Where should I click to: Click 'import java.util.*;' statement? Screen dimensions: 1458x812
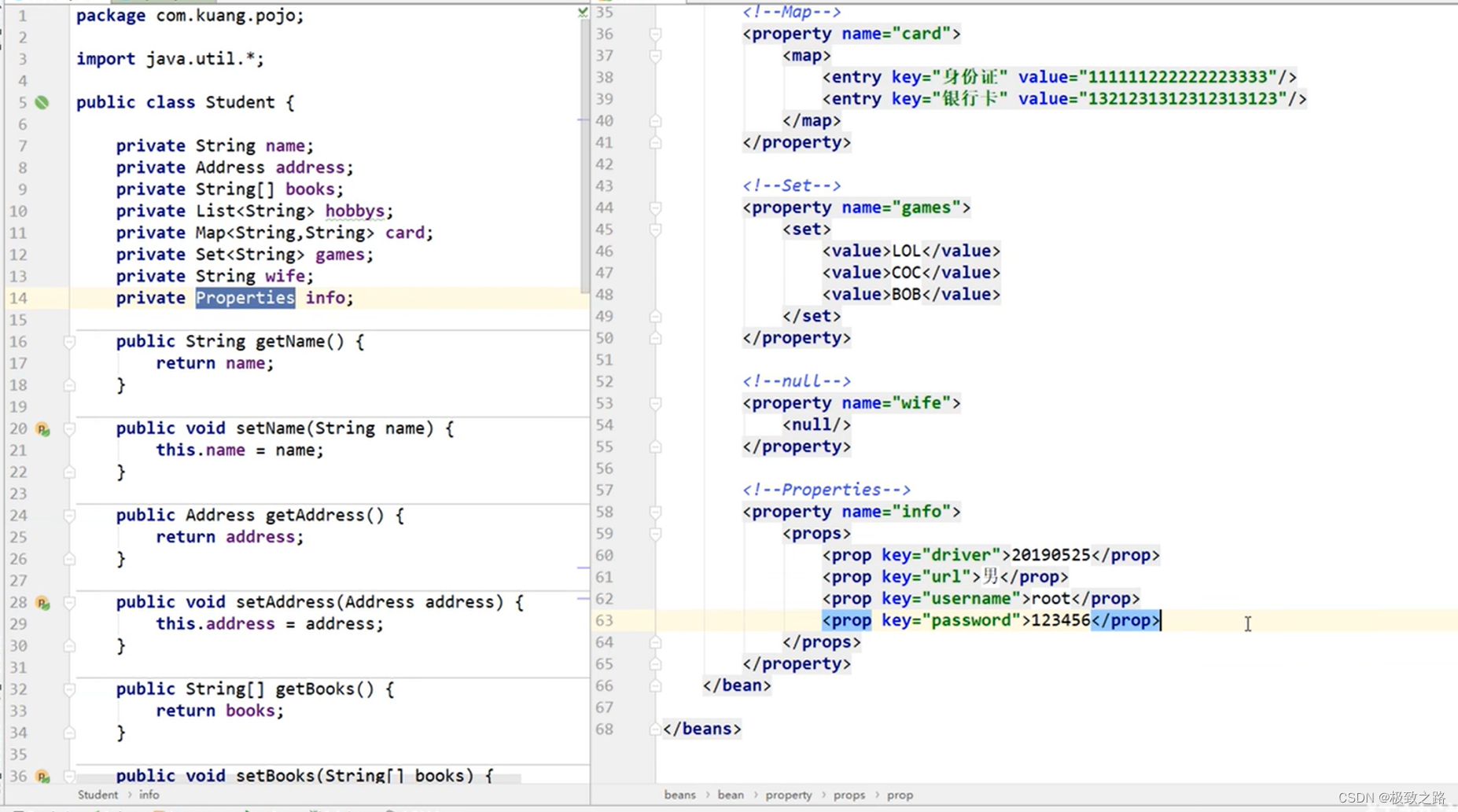pos(170,59)
